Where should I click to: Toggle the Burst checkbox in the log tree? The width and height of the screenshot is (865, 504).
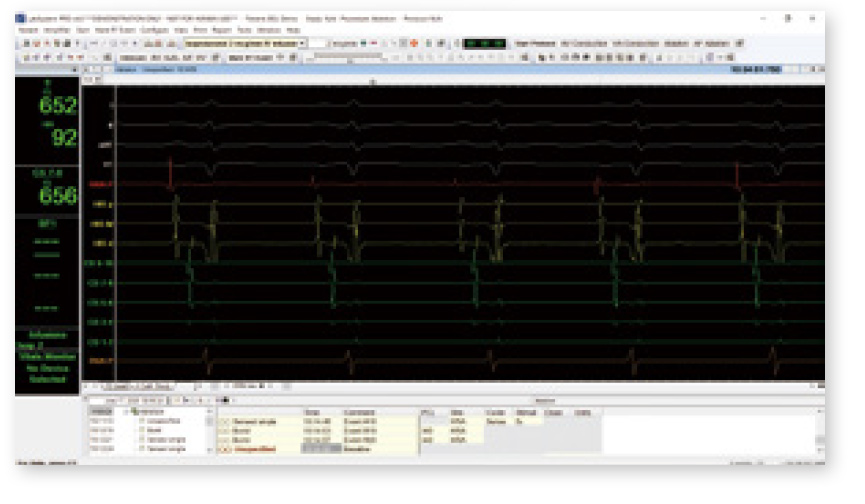pos(143,428)
